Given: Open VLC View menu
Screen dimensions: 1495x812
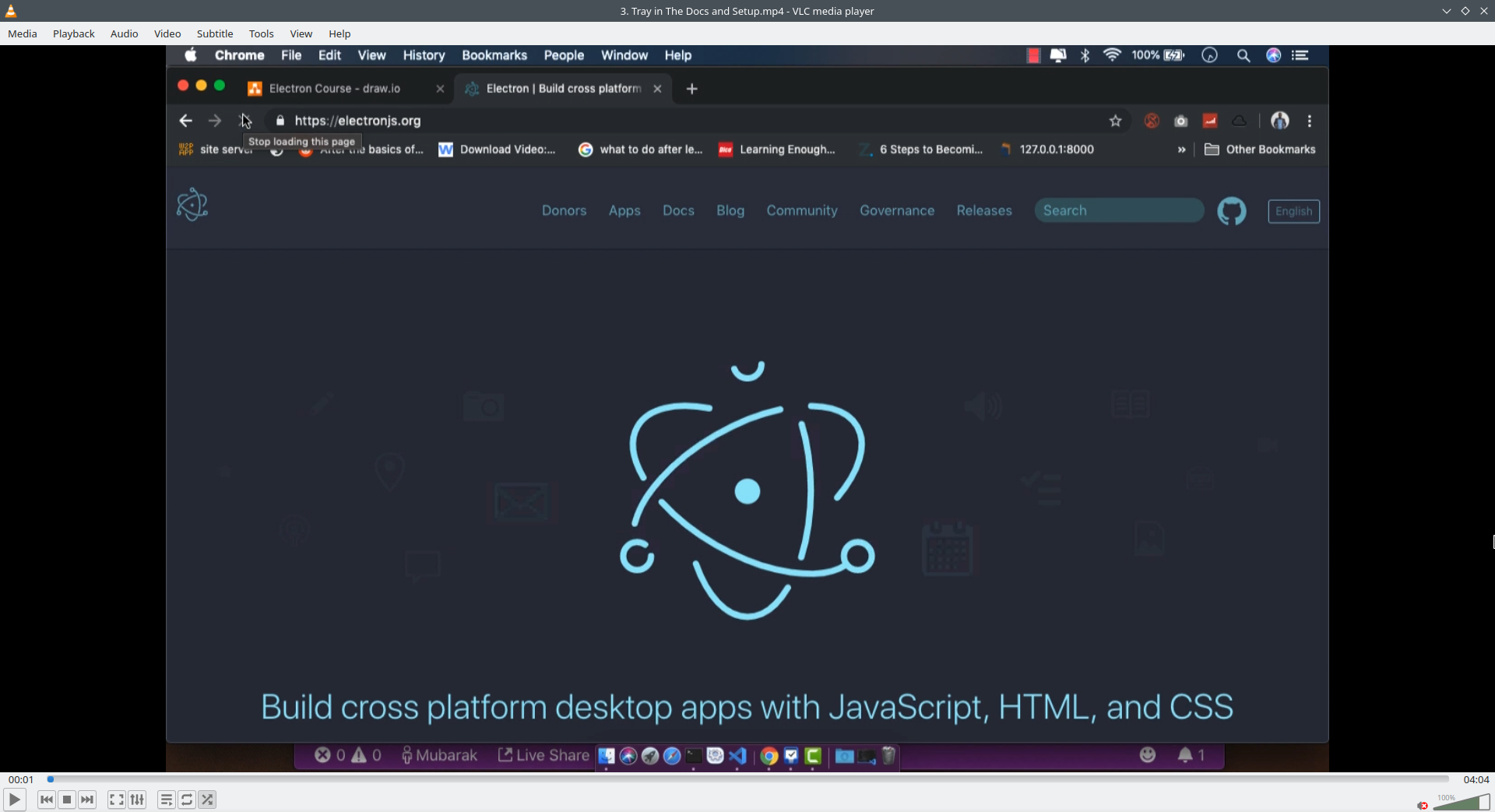Looking at the screenshot, I should (301, 33).
